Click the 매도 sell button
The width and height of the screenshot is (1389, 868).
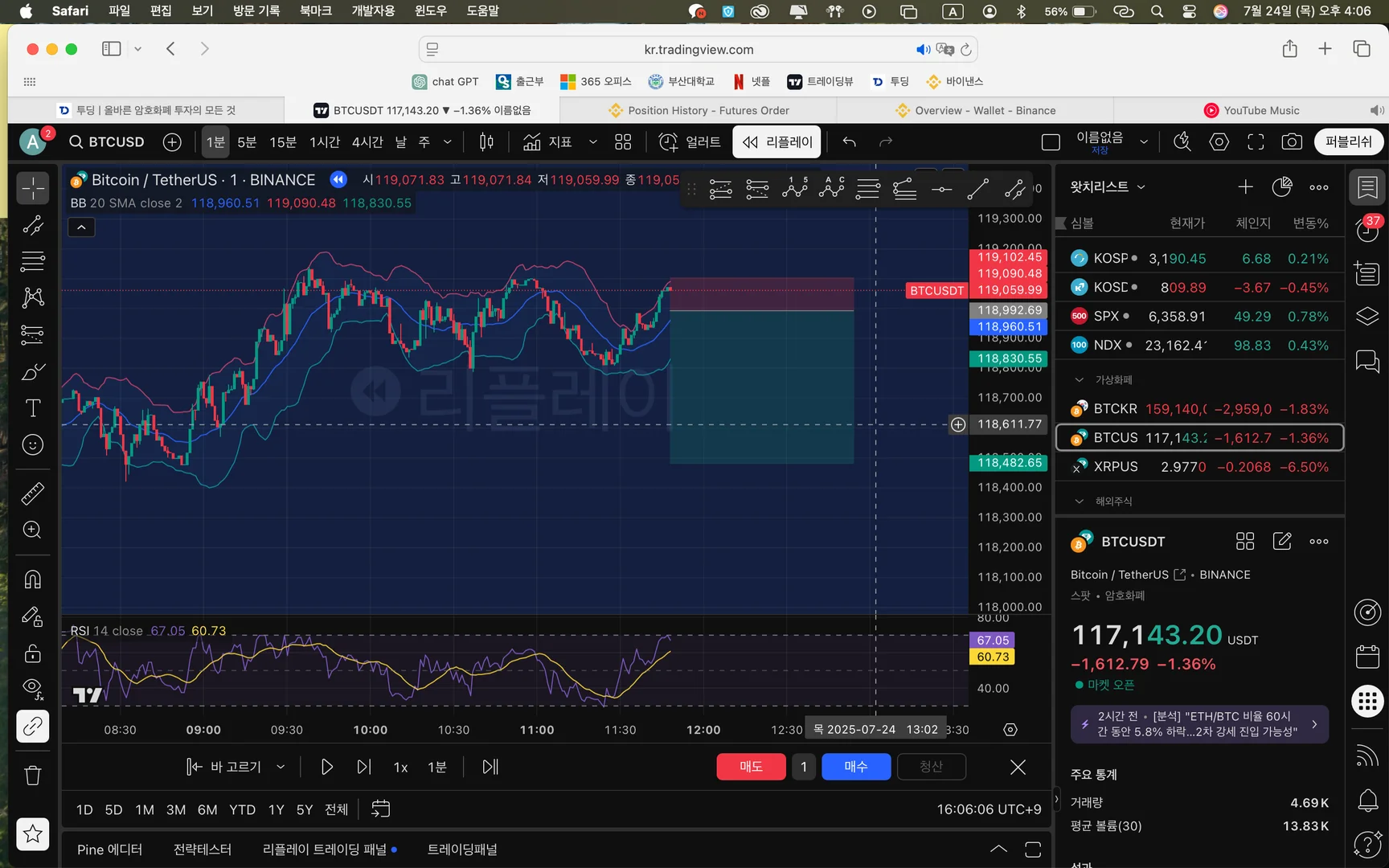click(x=751, y=767)
